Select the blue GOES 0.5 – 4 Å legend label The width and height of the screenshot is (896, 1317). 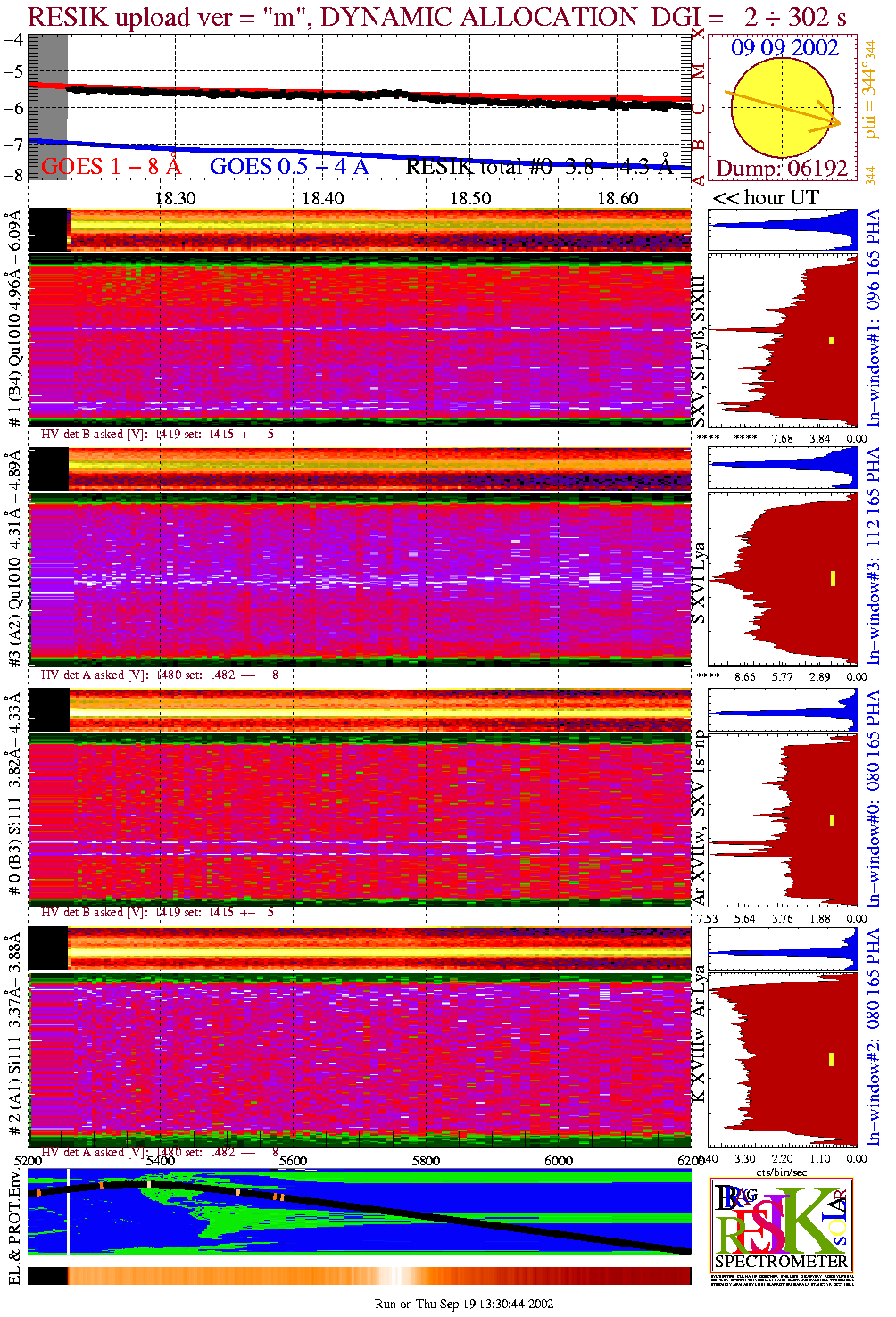coord(288,167)
